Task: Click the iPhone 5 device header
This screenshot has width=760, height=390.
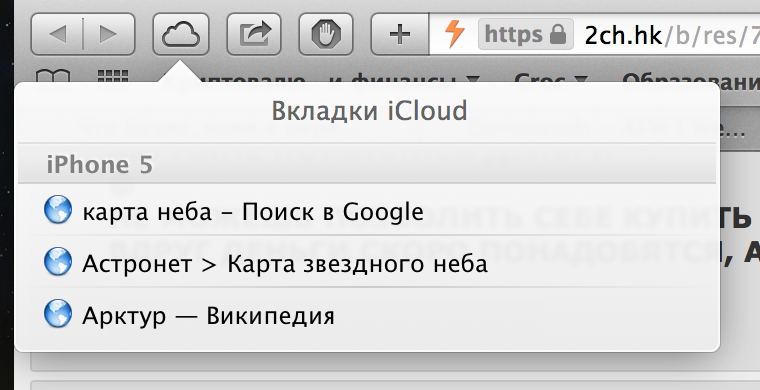Action: pos(367,165)
